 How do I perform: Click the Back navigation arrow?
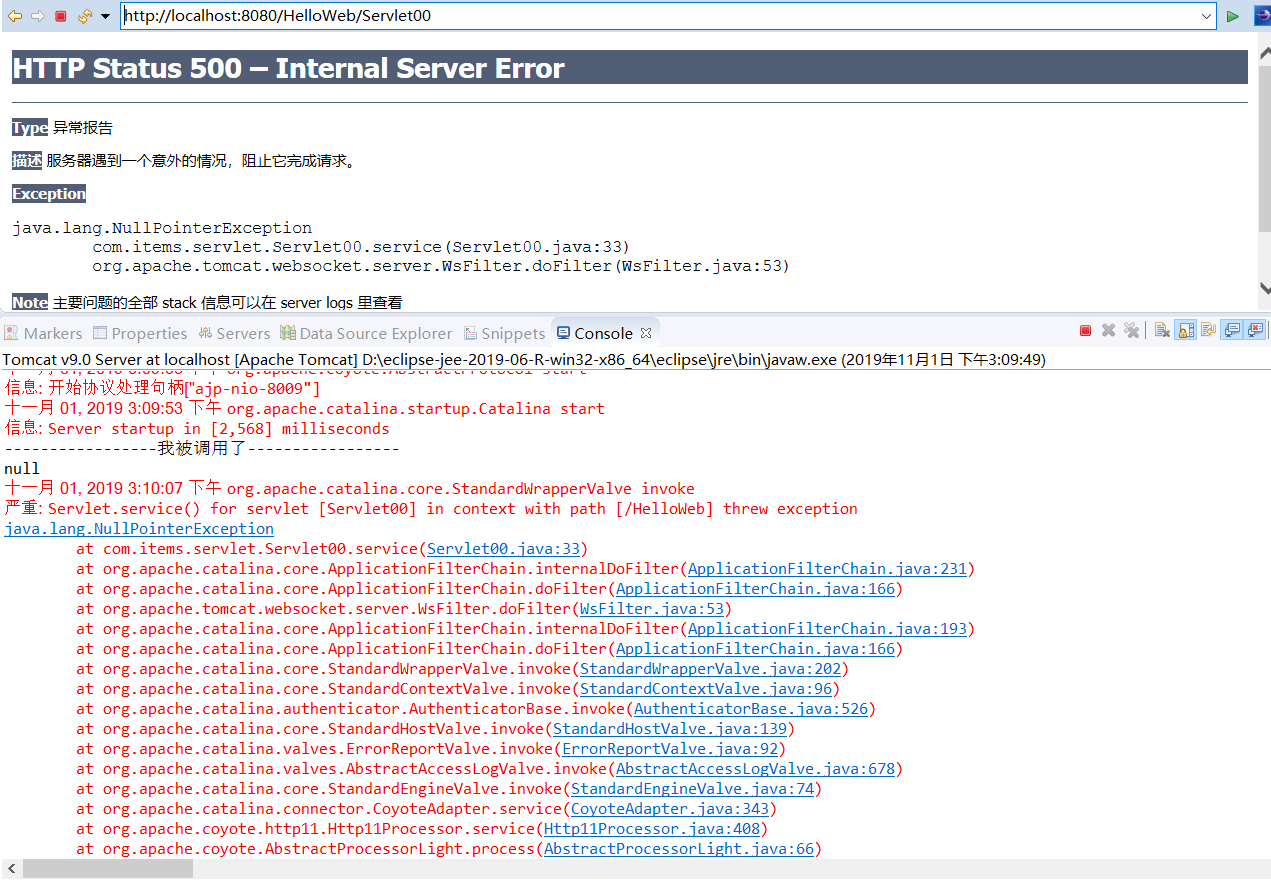click(x=13, y=16)
